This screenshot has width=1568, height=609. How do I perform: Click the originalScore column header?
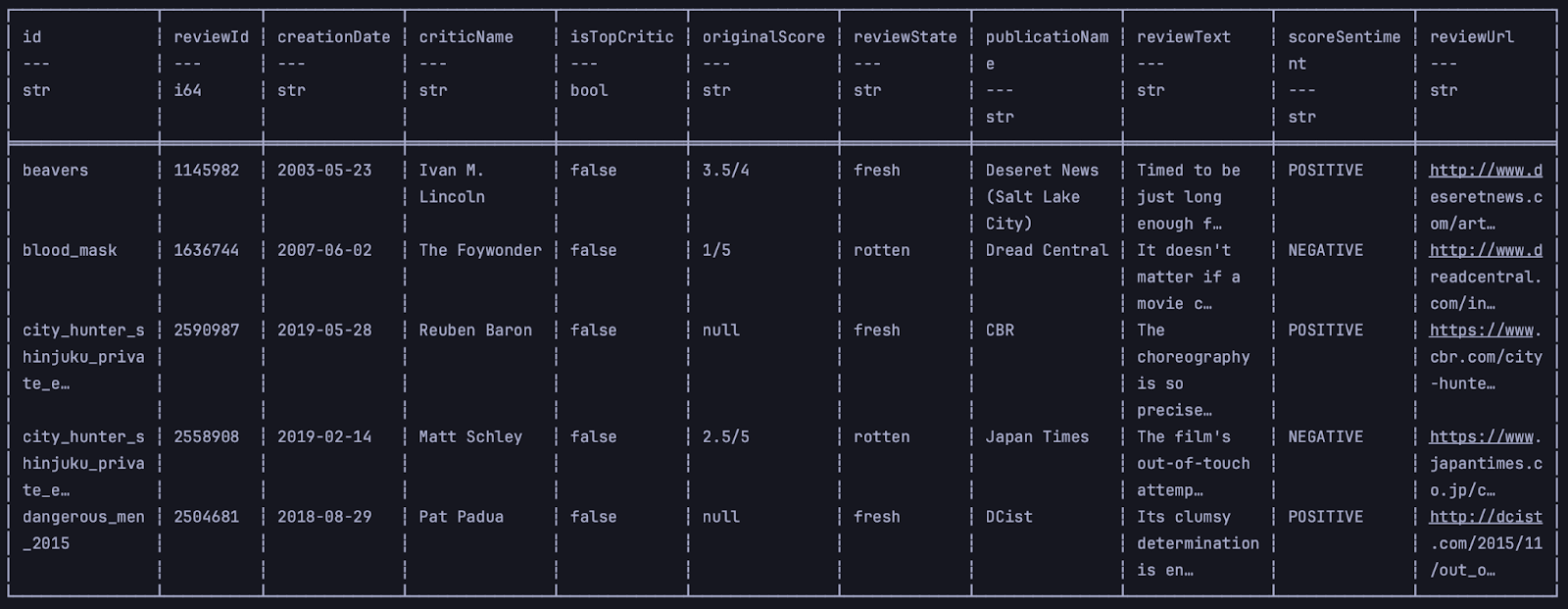point(763,37)
